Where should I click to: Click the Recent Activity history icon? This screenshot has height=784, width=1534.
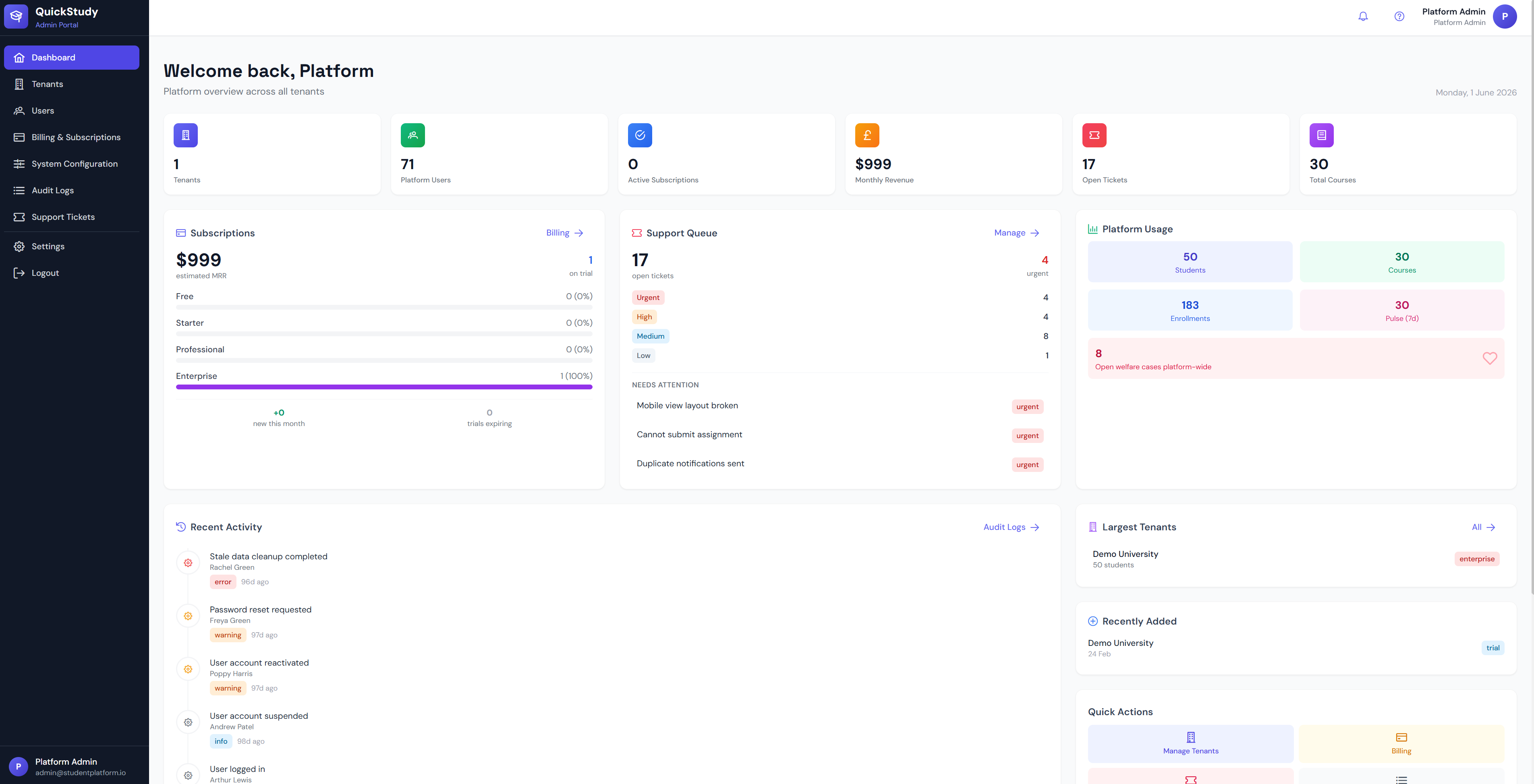pyautogui.click(x=181, y=527)
